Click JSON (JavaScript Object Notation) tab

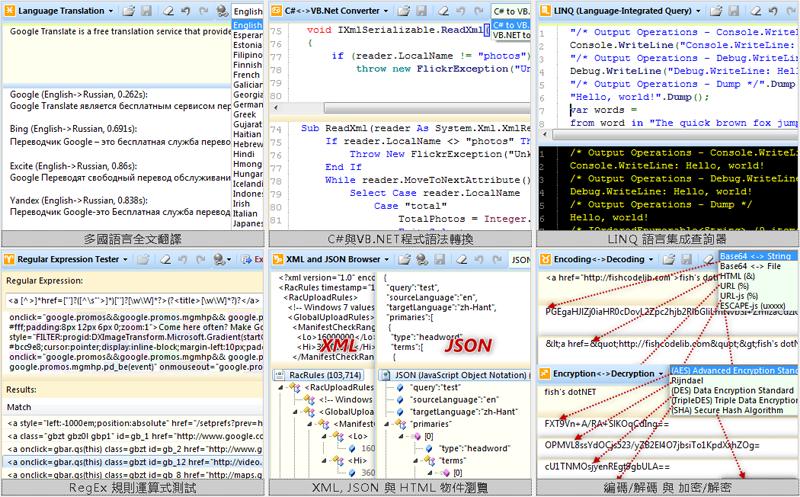[454, 375]
